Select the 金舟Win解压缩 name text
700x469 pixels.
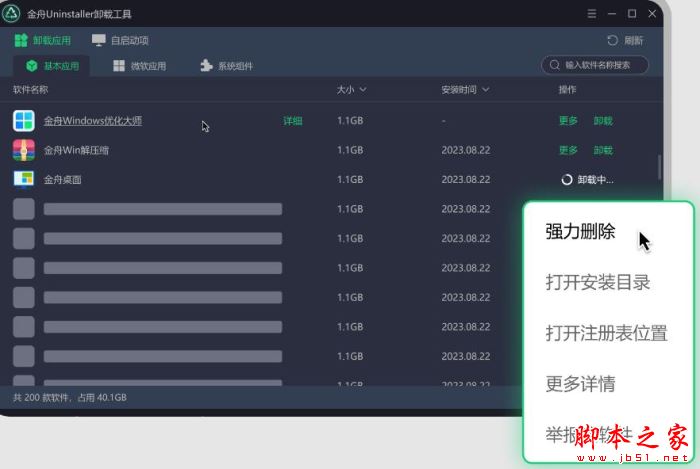76,150
